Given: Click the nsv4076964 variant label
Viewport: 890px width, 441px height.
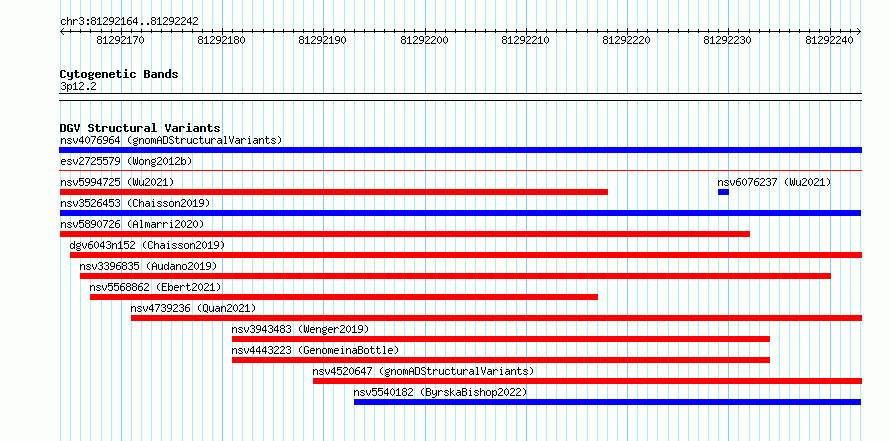Looking at the screenshot, I should (x=171, y=140).
